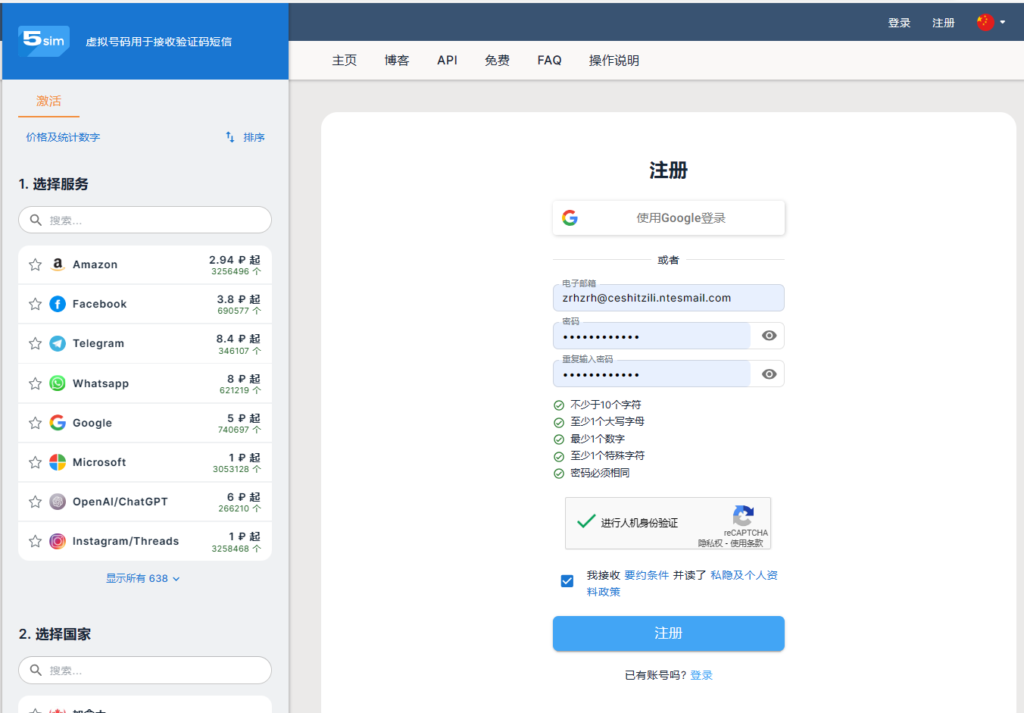
Task: Click the blue 注册 submit button
Action: click(x=668, y=633)
